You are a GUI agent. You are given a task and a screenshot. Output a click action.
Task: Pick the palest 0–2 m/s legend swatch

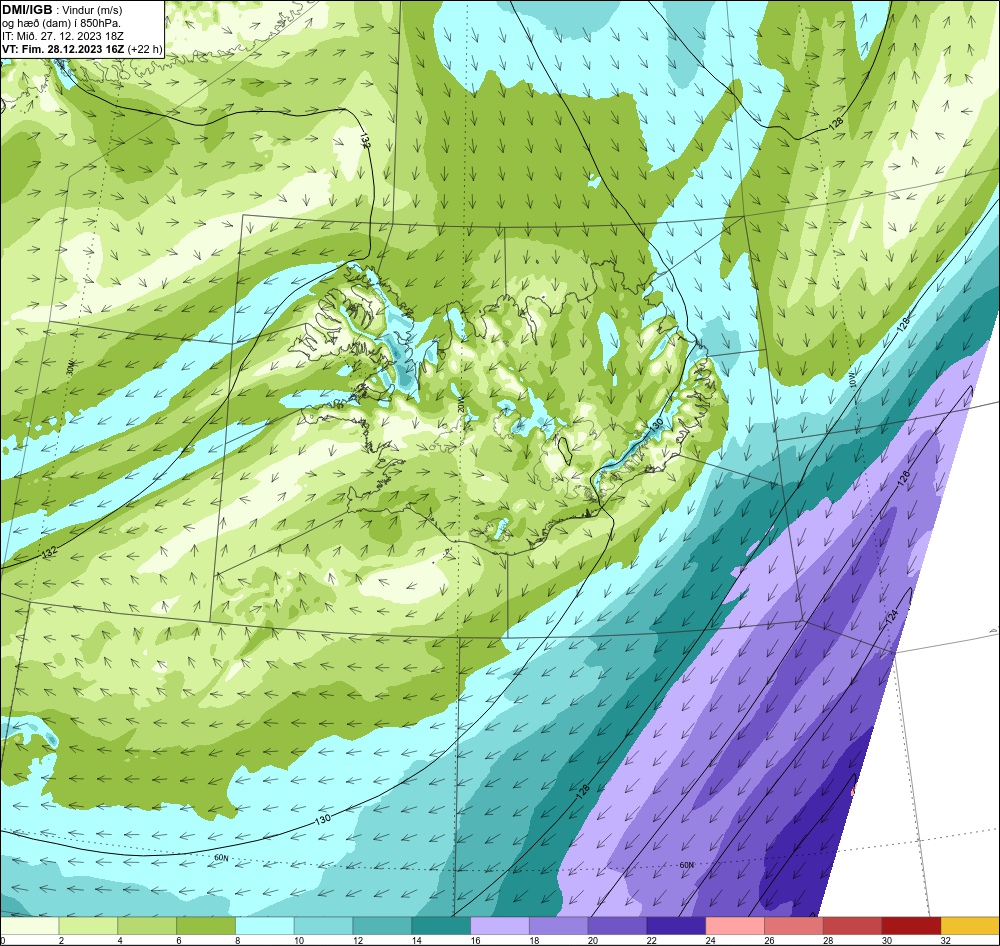coord(30,926)
